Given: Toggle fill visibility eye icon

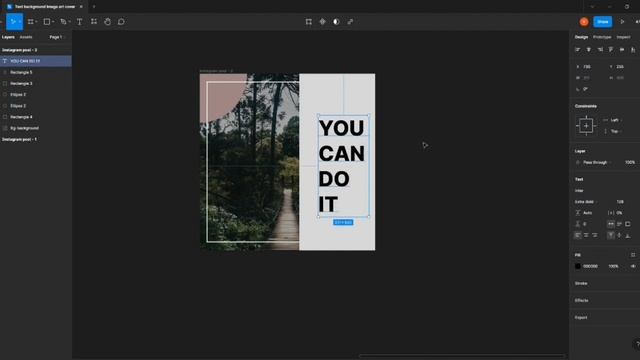Looking at the screenshot, I should pyautogui.click(x=633, y=266).
